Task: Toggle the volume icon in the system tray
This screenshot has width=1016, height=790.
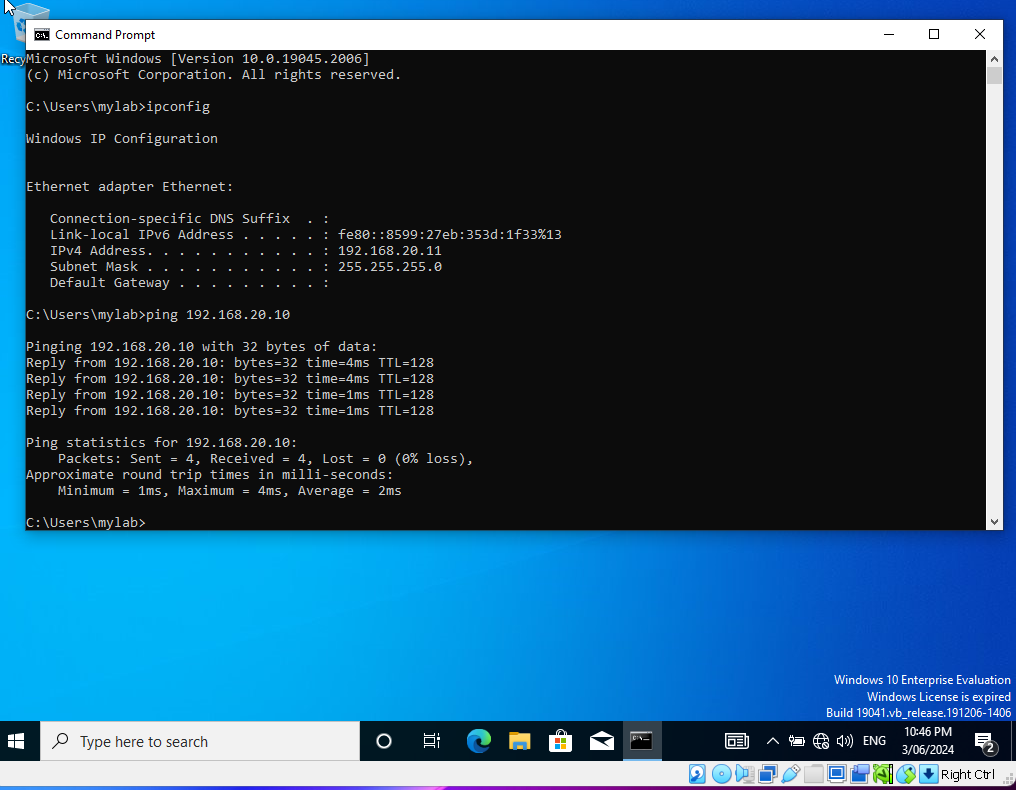Action: pyautogui.click(x=845, y=741)
